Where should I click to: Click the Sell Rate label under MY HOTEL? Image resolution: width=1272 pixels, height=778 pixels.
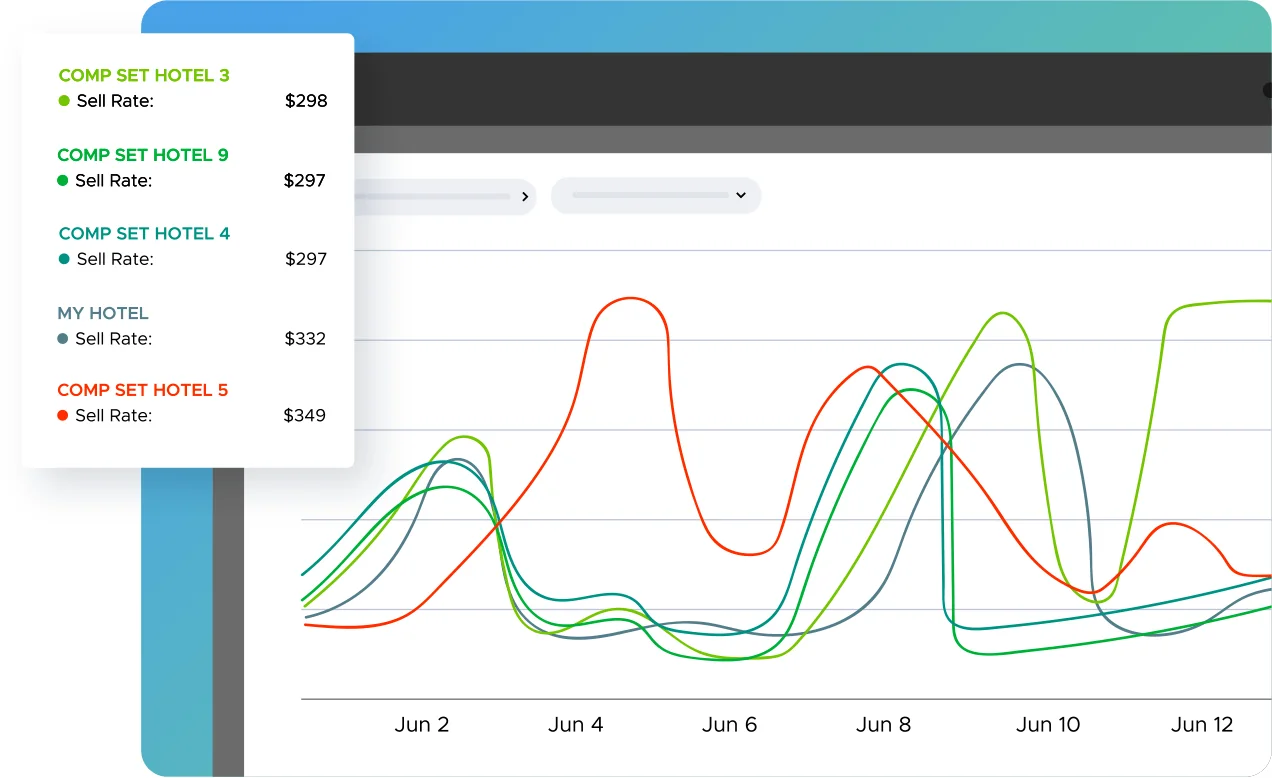pos(114,339)
